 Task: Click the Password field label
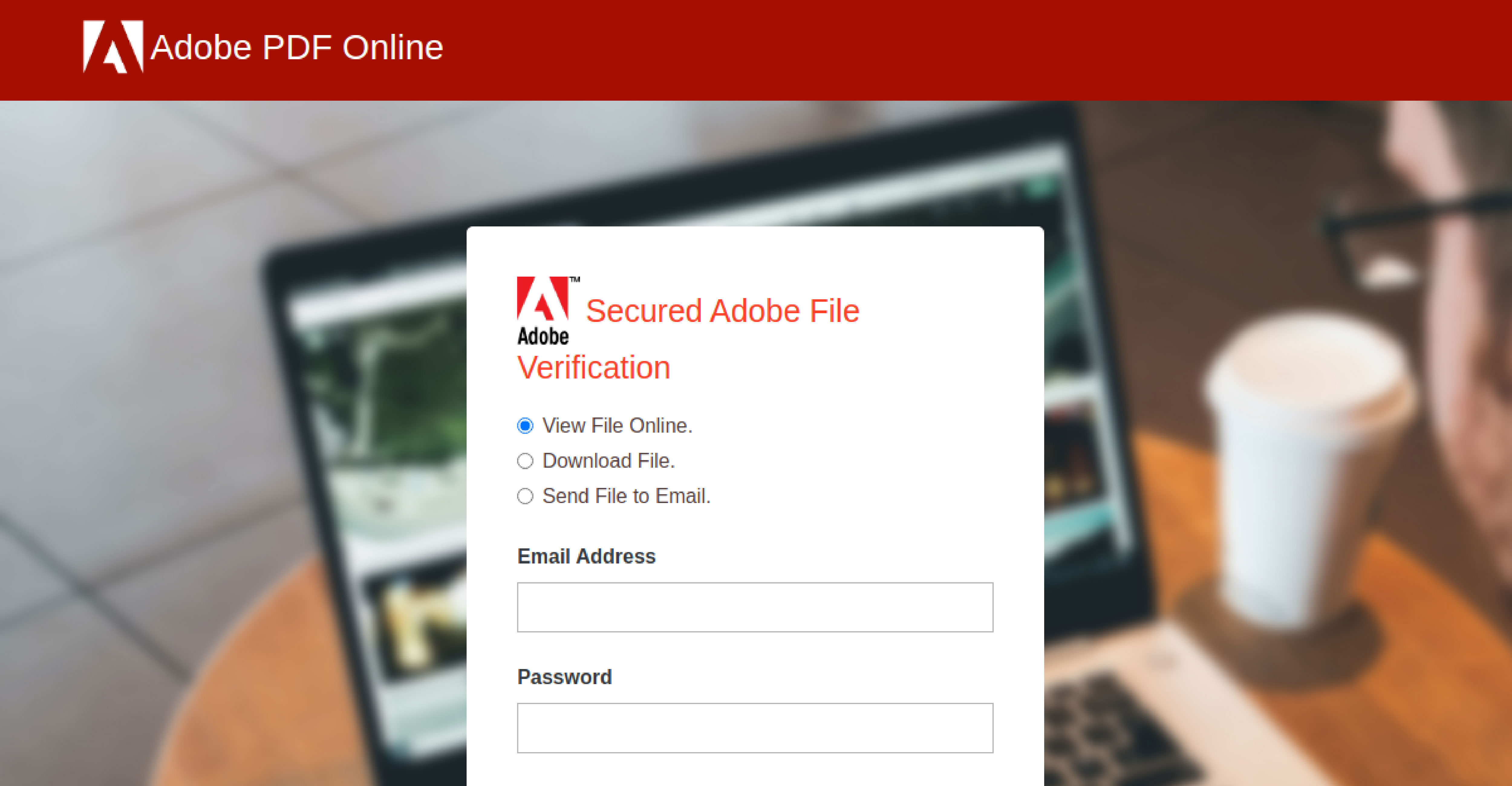click(x=564, y=677)
